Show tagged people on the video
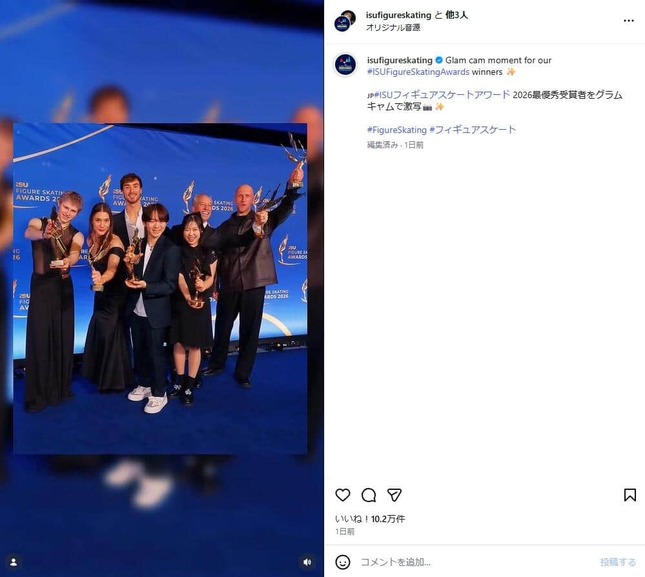The height and width of the screenshot is (577, 645). point(14,562)
